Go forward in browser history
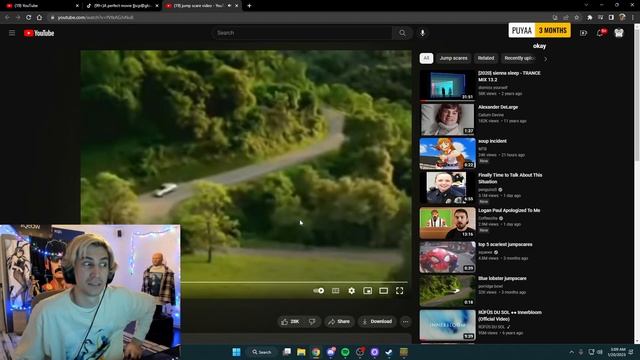 18,18
